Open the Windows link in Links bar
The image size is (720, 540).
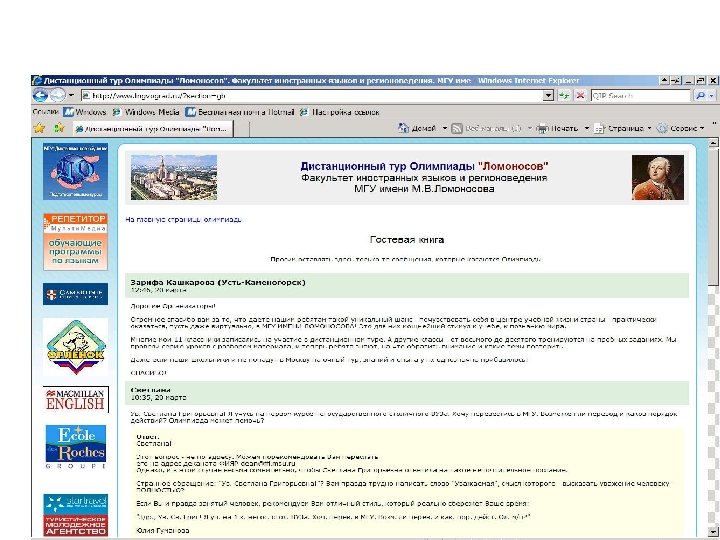85,112
